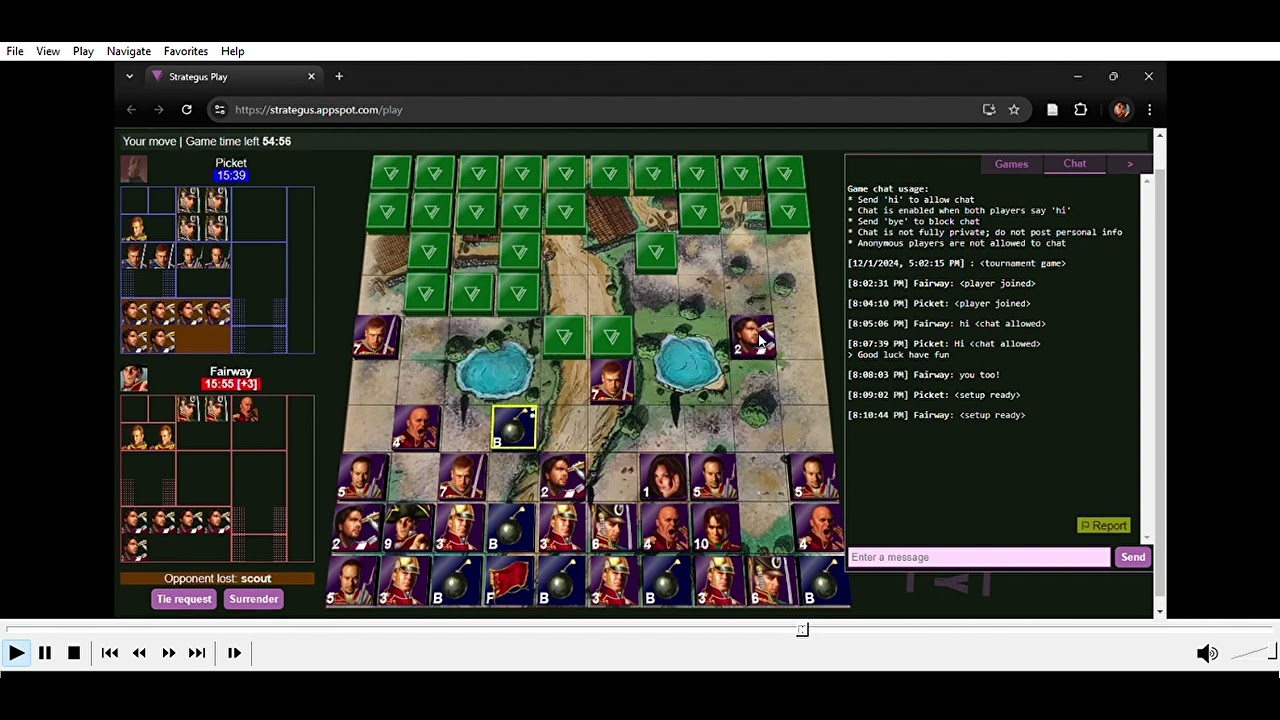Click Picket's 15:39 timer
1280x720 pixels.
231,176
